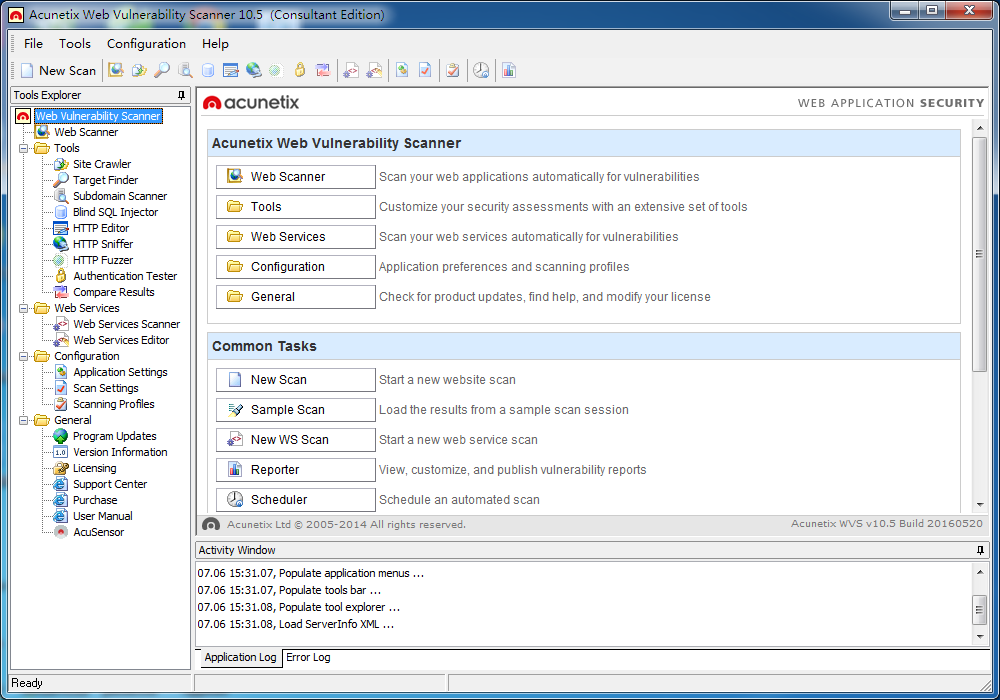The height and width of the screenshot is (700, 1000).
Task: Switch to the Application Log tab
Action: pos(240,657)
